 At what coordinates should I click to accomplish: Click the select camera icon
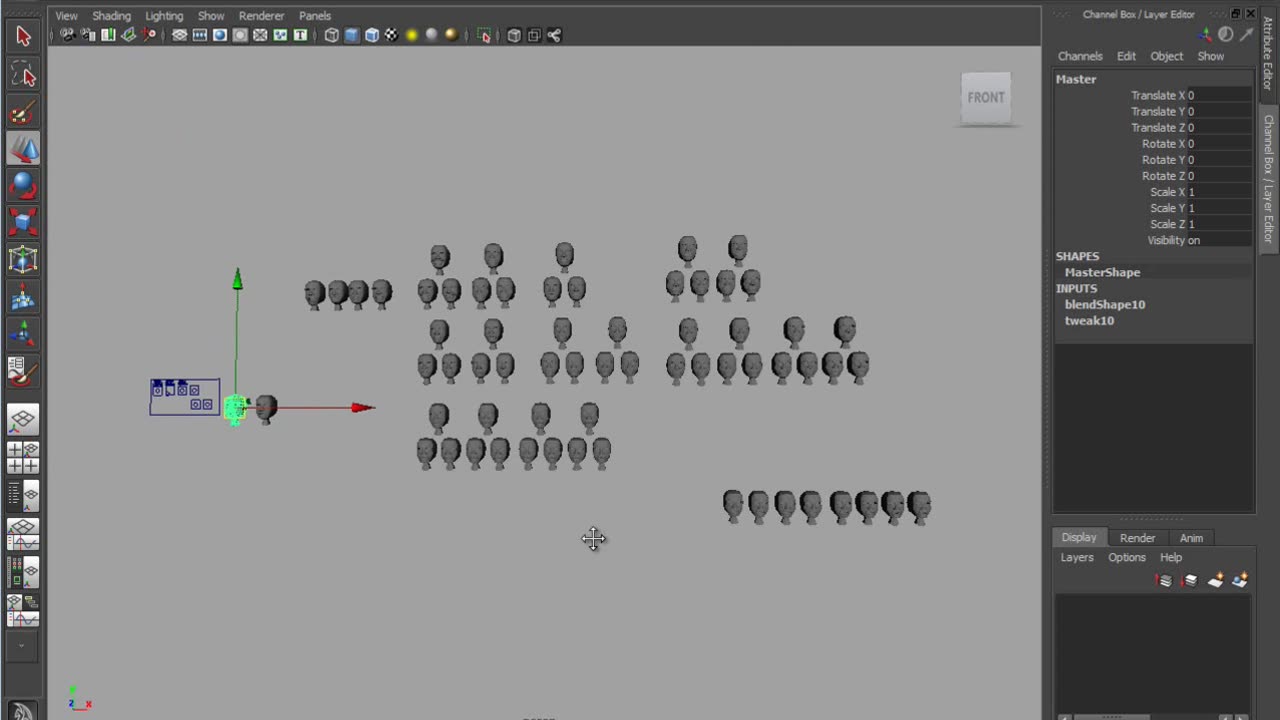pos(67,35)
